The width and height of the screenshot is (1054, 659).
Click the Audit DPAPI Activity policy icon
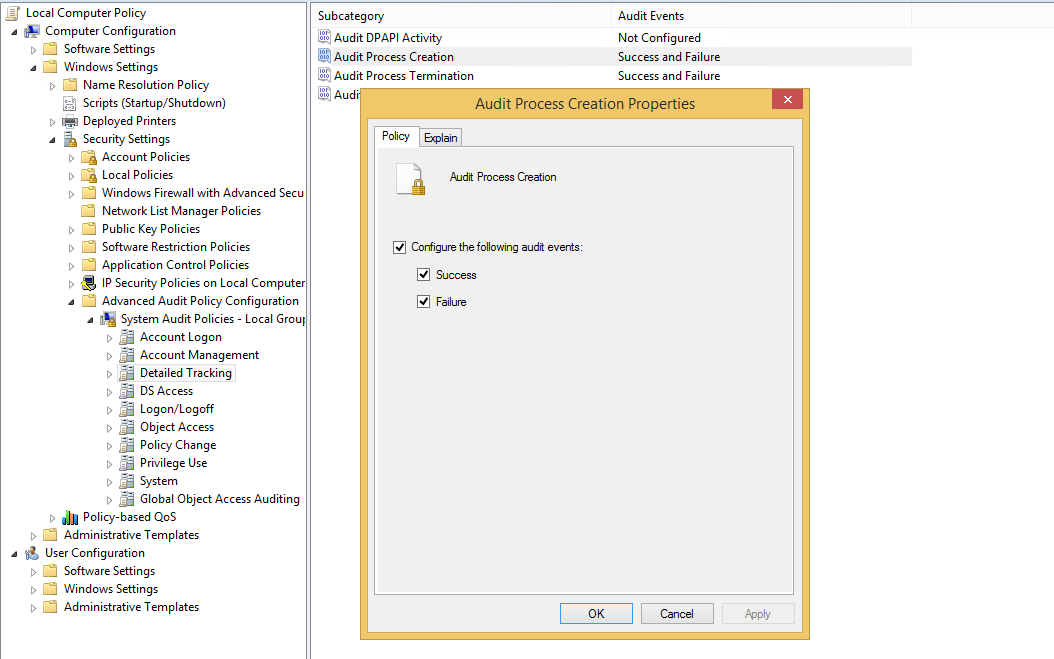pyautogui.click(x=324, y=38)
